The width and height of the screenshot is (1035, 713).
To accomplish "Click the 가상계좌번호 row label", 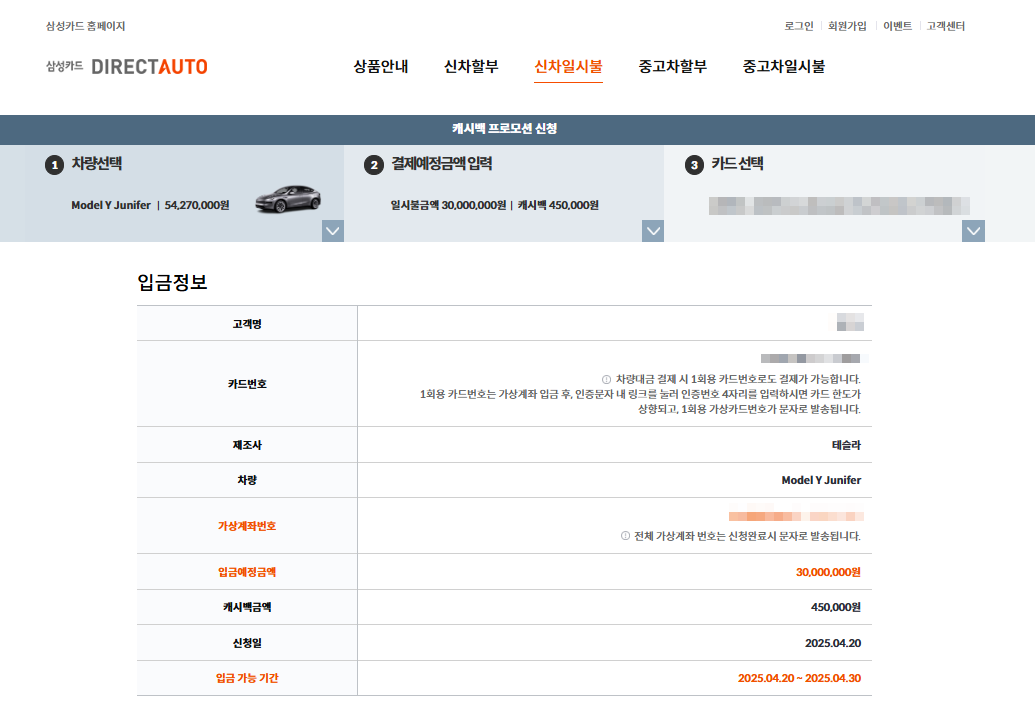I will coord(247,526).
